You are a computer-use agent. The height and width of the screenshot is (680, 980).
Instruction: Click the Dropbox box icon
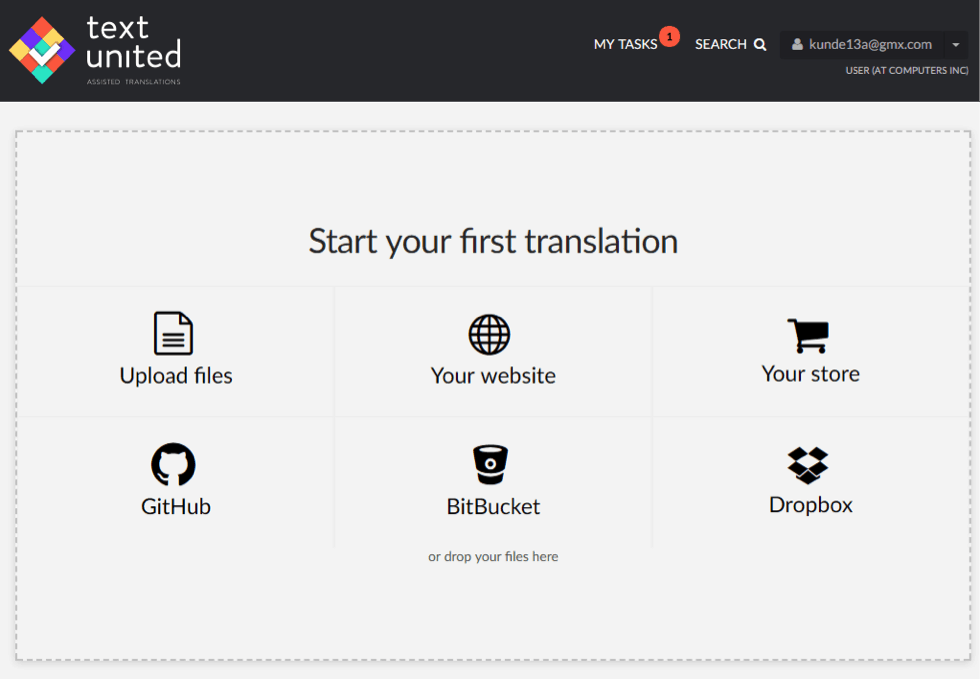808,466
